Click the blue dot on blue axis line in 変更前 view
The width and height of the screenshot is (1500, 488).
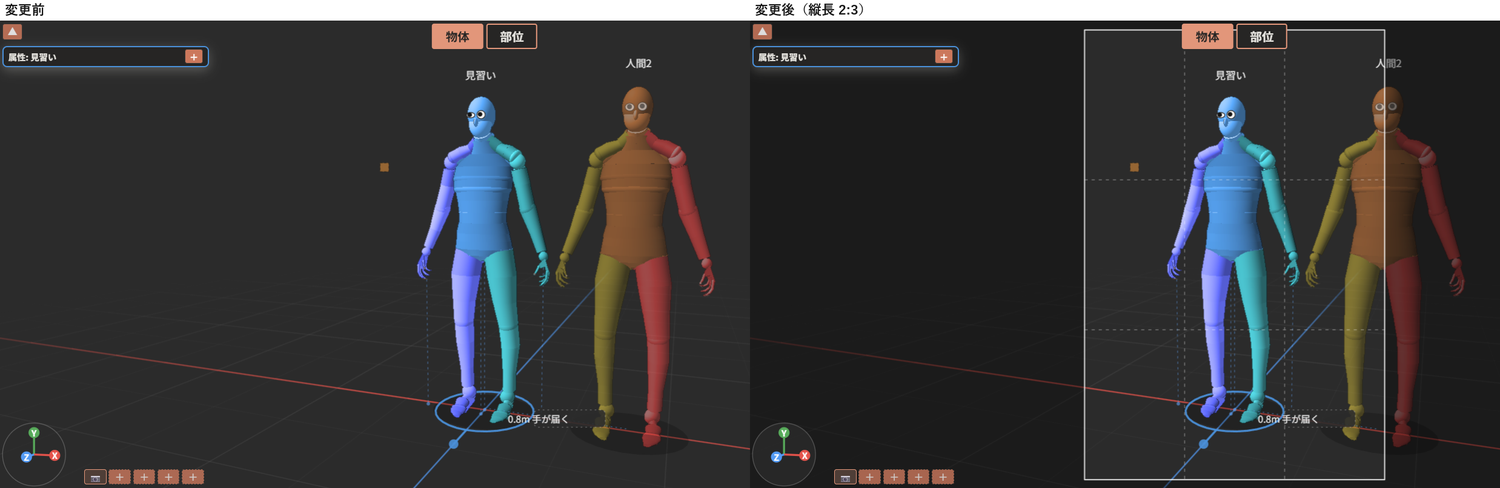454,444
